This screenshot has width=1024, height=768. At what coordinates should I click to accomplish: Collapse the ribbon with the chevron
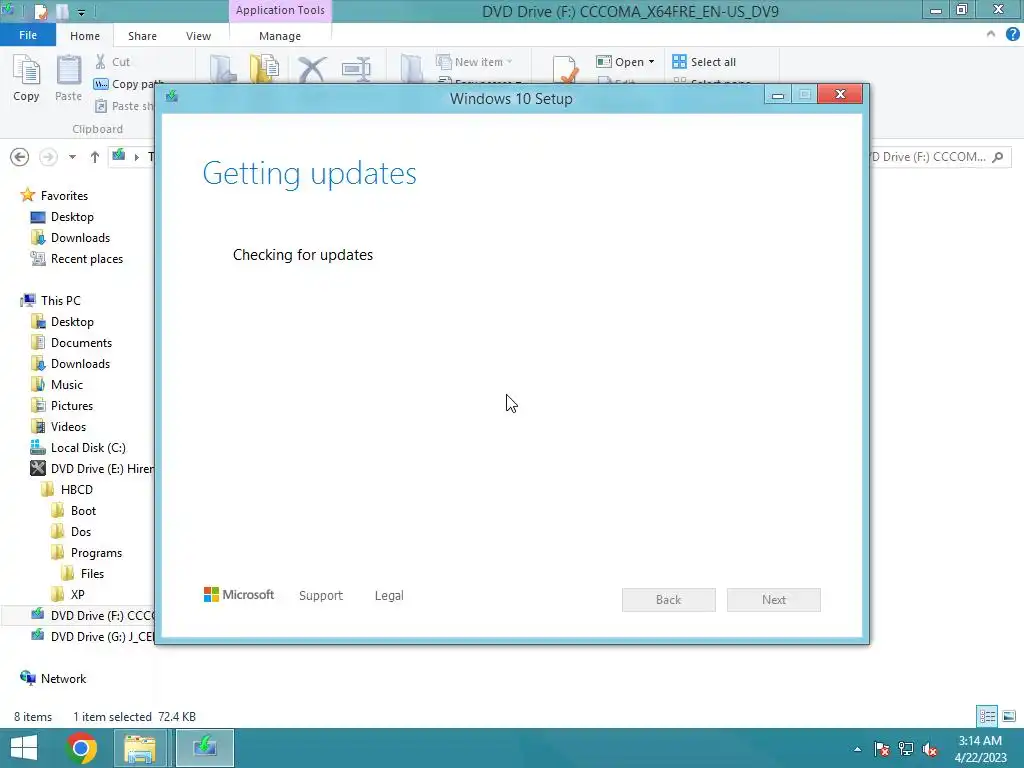[991, 35]
